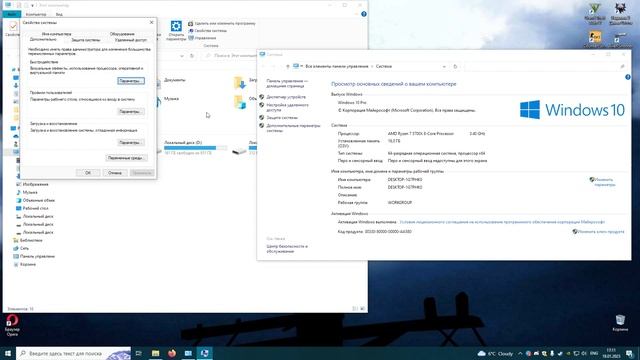Expand System window address bar dropdown

[444, 66]
